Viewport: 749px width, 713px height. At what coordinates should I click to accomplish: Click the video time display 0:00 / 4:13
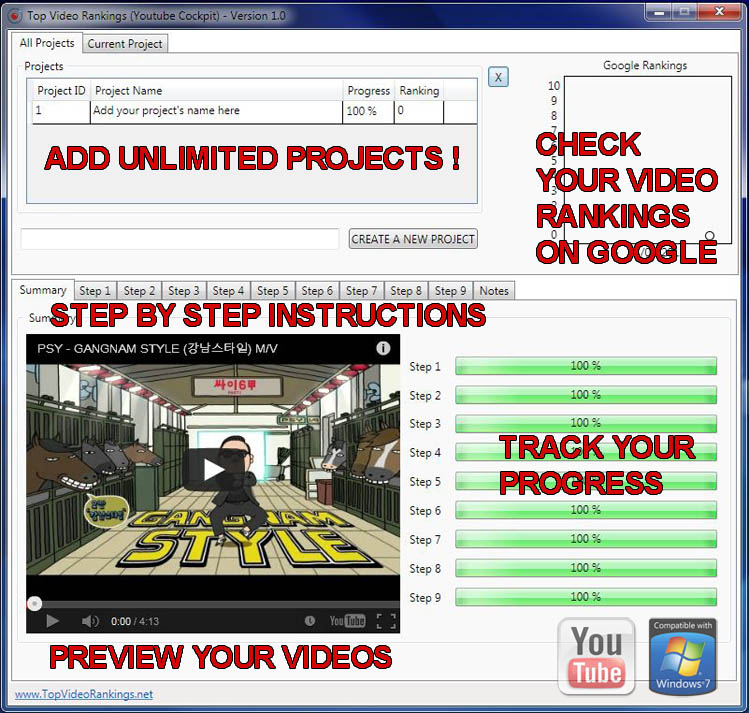[x=135, y=621]
